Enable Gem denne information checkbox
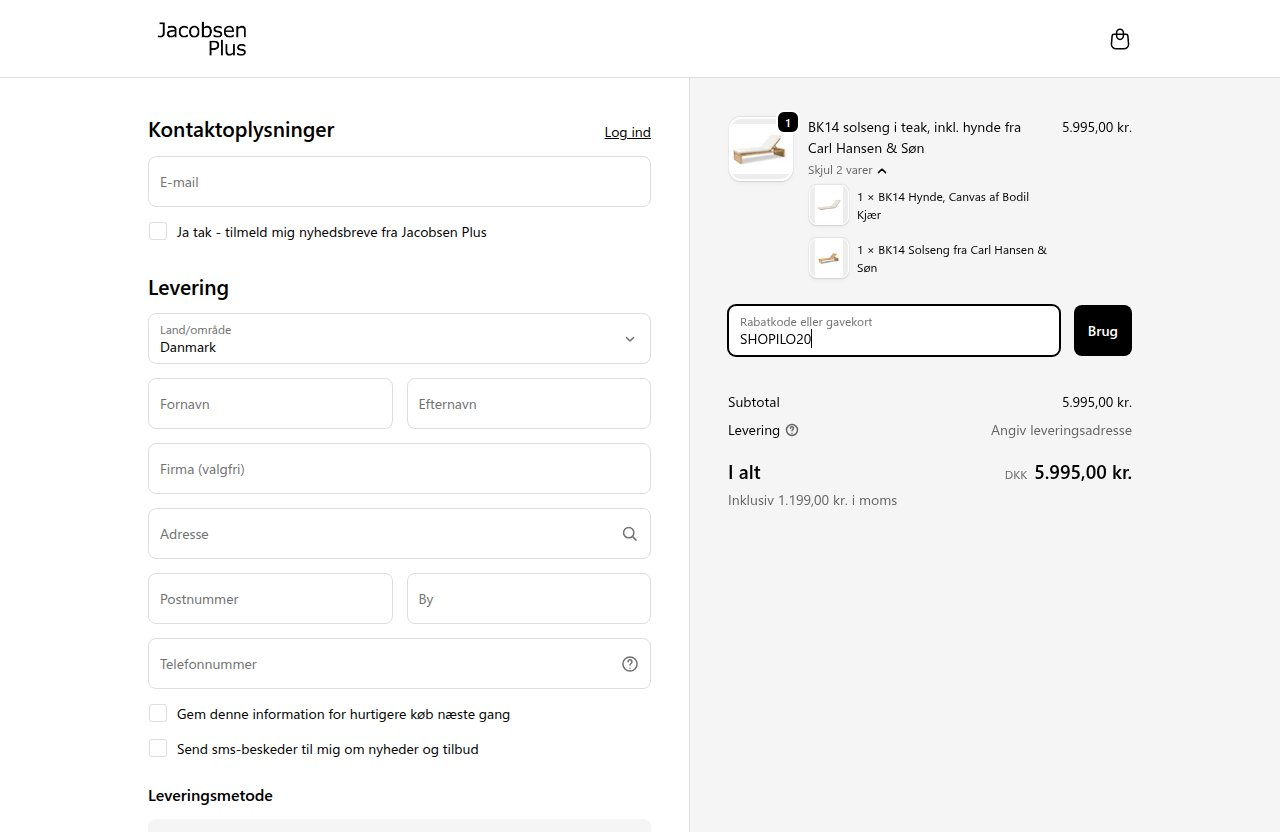This screenshot has height=832, width=1280. tap(158, 713)
